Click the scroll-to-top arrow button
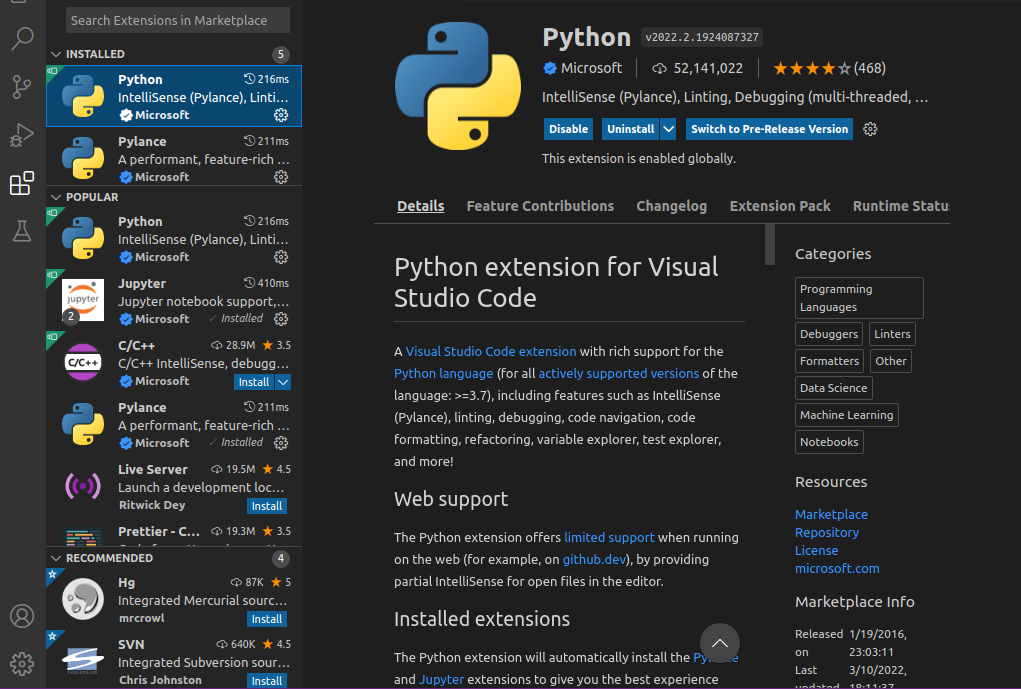Viewport: 1021px width, 689px height. (x=720, y=643)
